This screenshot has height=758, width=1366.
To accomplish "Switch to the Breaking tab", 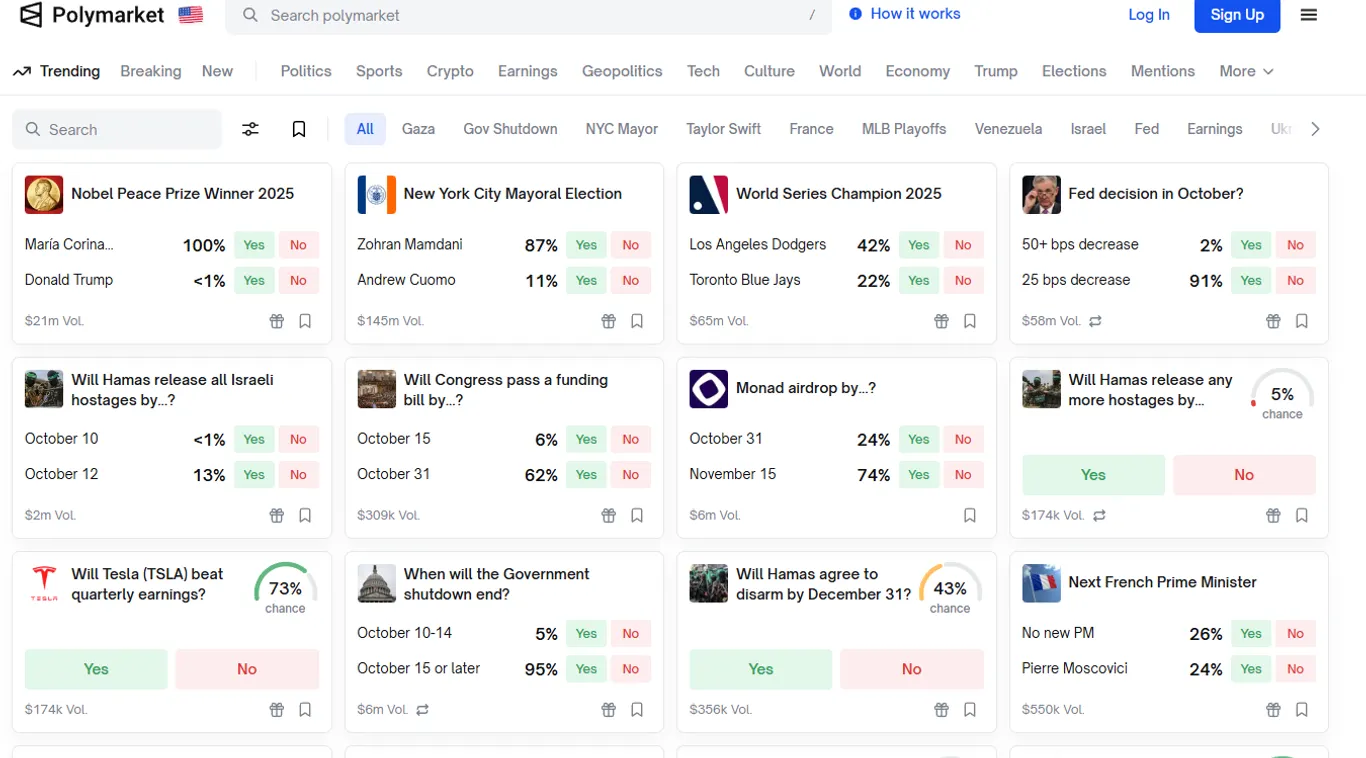I will click(151, 71).
